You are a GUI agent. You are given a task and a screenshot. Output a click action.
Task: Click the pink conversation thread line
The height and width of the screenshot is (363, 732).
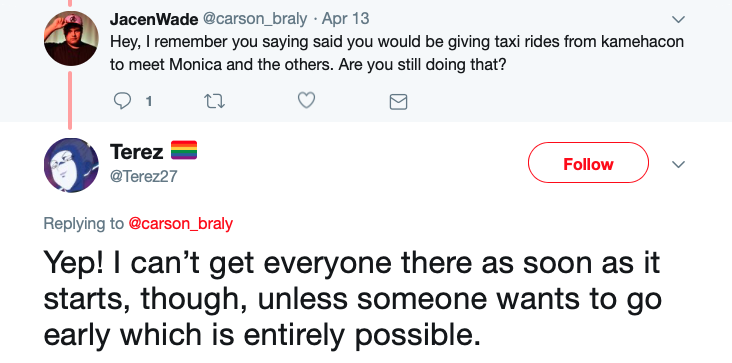(70, 100)
